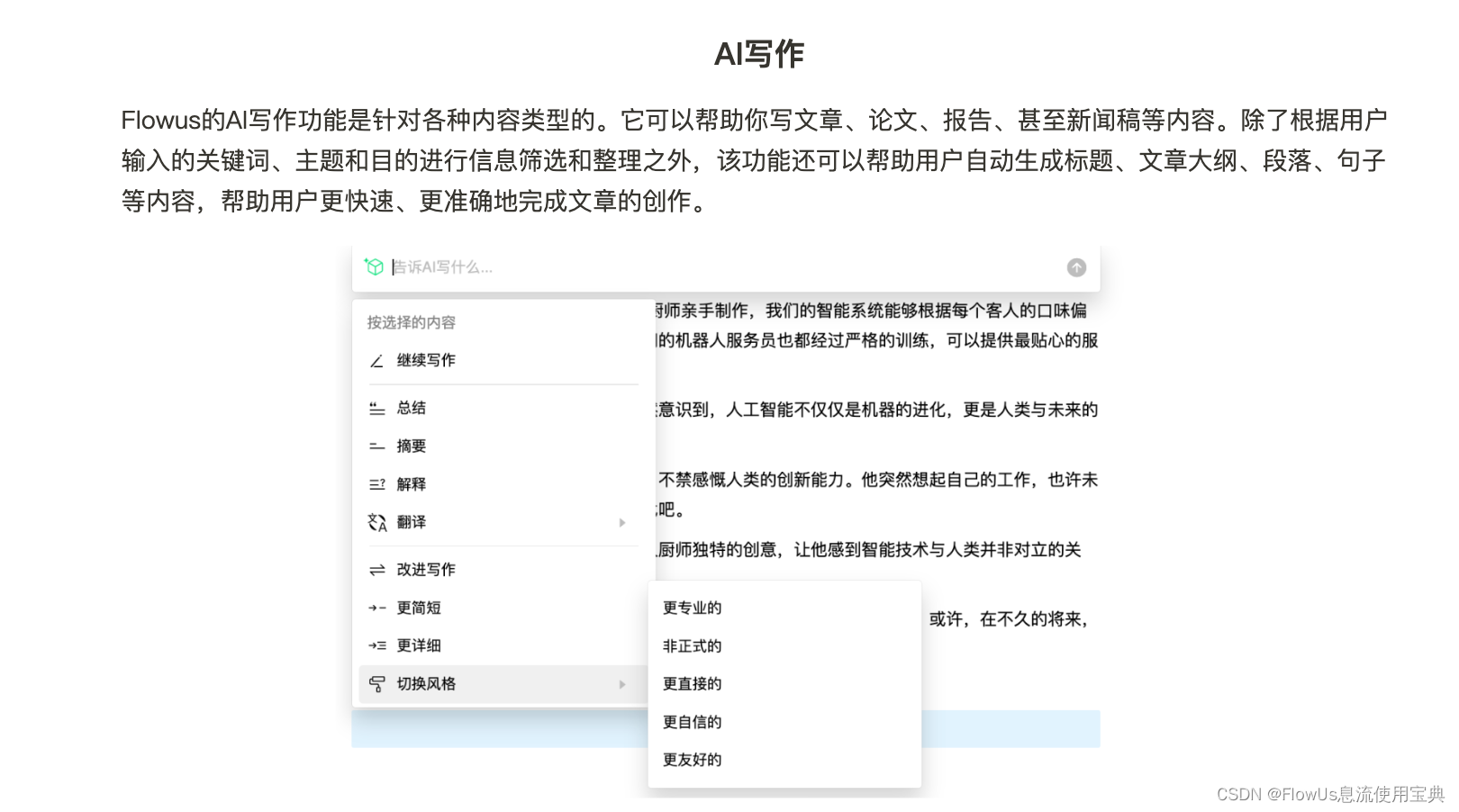Pick the 更自信的 style option
Viewport: 1459px width, 812px height.
coord(784,721)
